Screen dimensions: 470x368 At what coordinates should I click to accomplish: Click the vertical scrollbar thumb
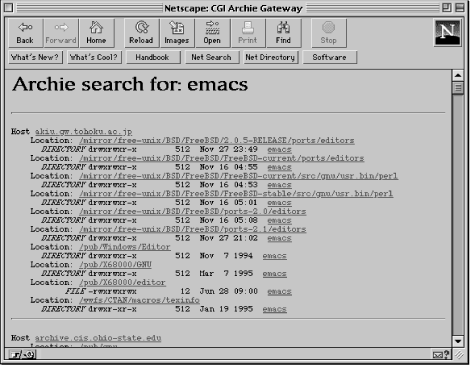(x=458, y=88)
